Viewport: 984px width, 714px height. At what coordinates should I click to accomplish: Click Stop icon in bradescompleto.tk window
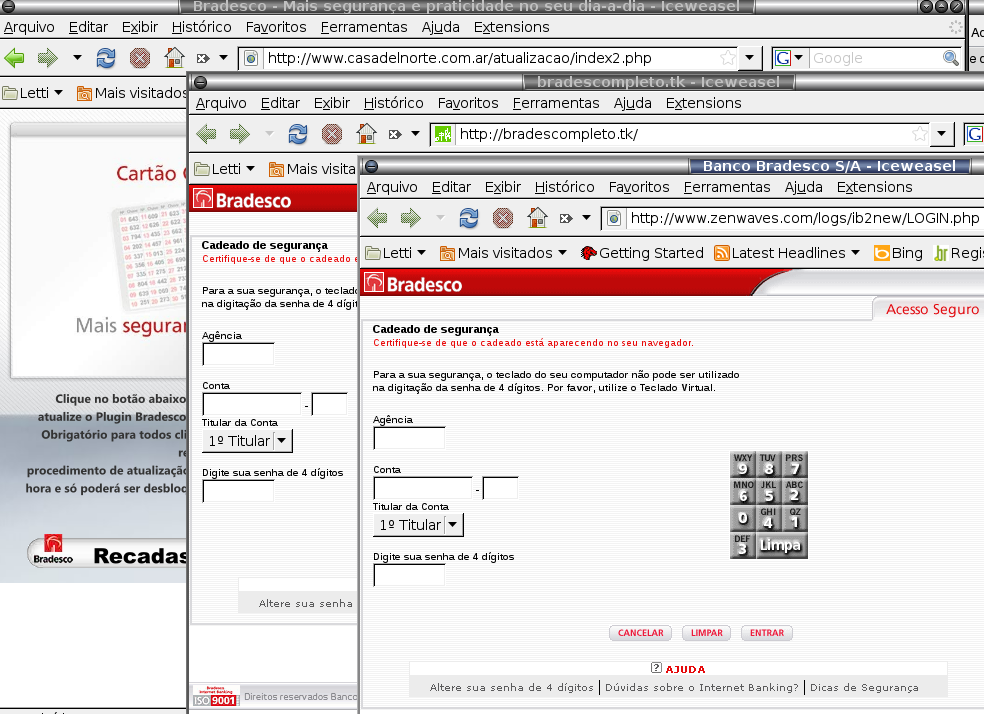tap(332, 134)
